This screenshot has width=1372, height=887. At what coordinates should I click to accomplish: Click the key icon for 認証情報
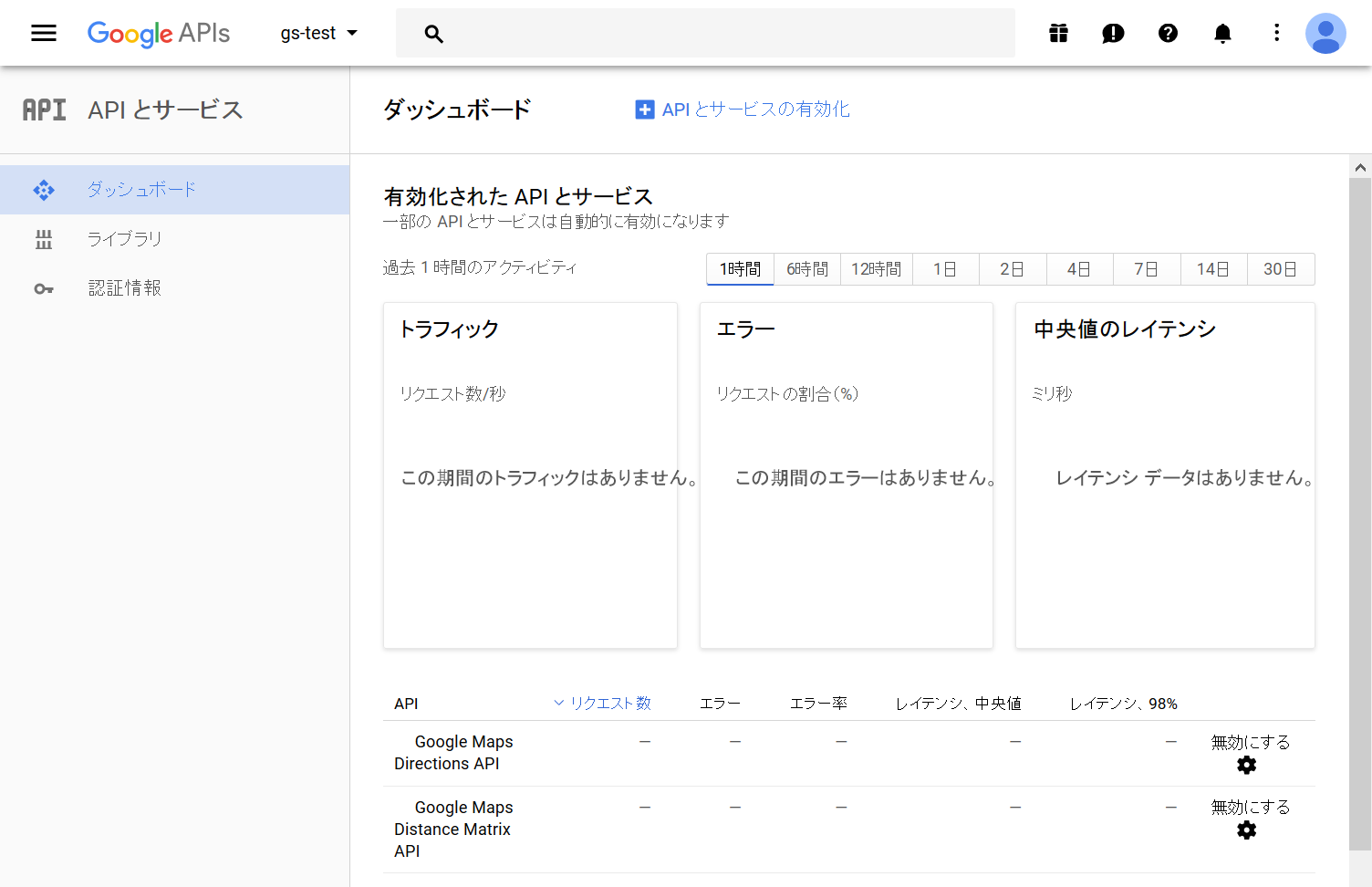click(x=44, y=289)
